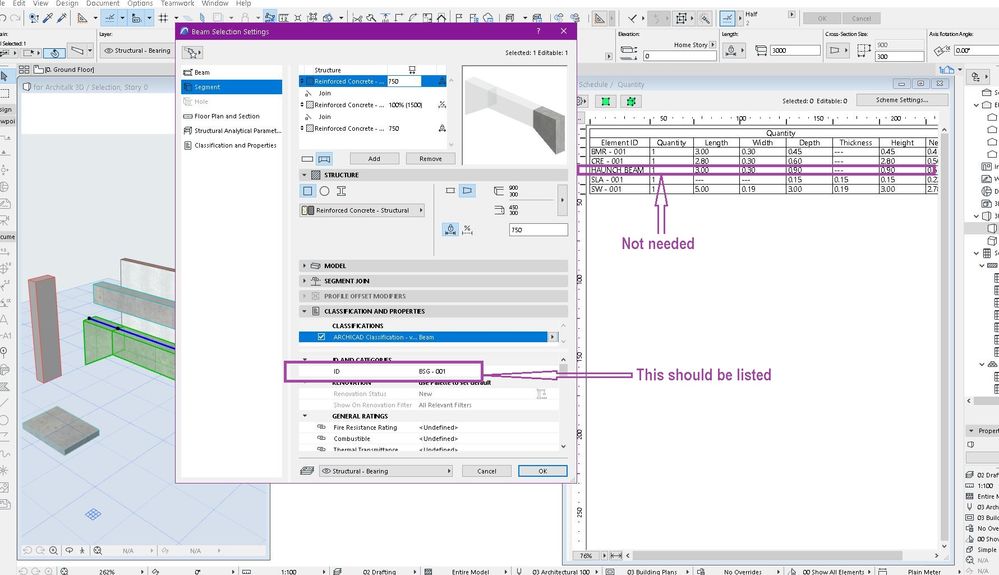Viewport: 999px width, 575px height.
Task: Open the Document menu
Action: 103,3
